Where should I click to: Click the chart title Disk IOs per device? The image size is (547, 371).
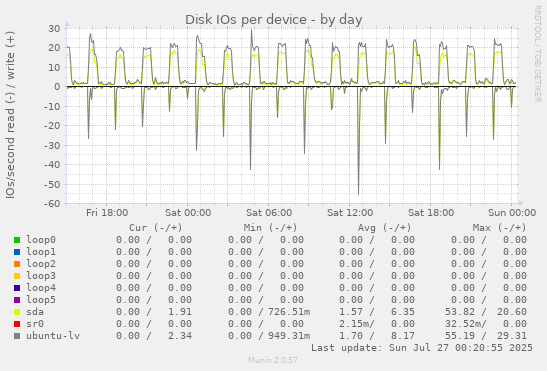tap(274, 20)
